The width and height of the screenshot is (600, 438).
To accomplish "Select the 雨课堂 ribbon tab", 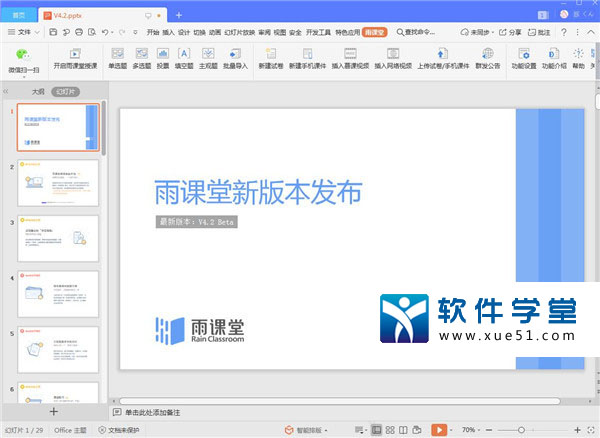I will click(375, 33).
